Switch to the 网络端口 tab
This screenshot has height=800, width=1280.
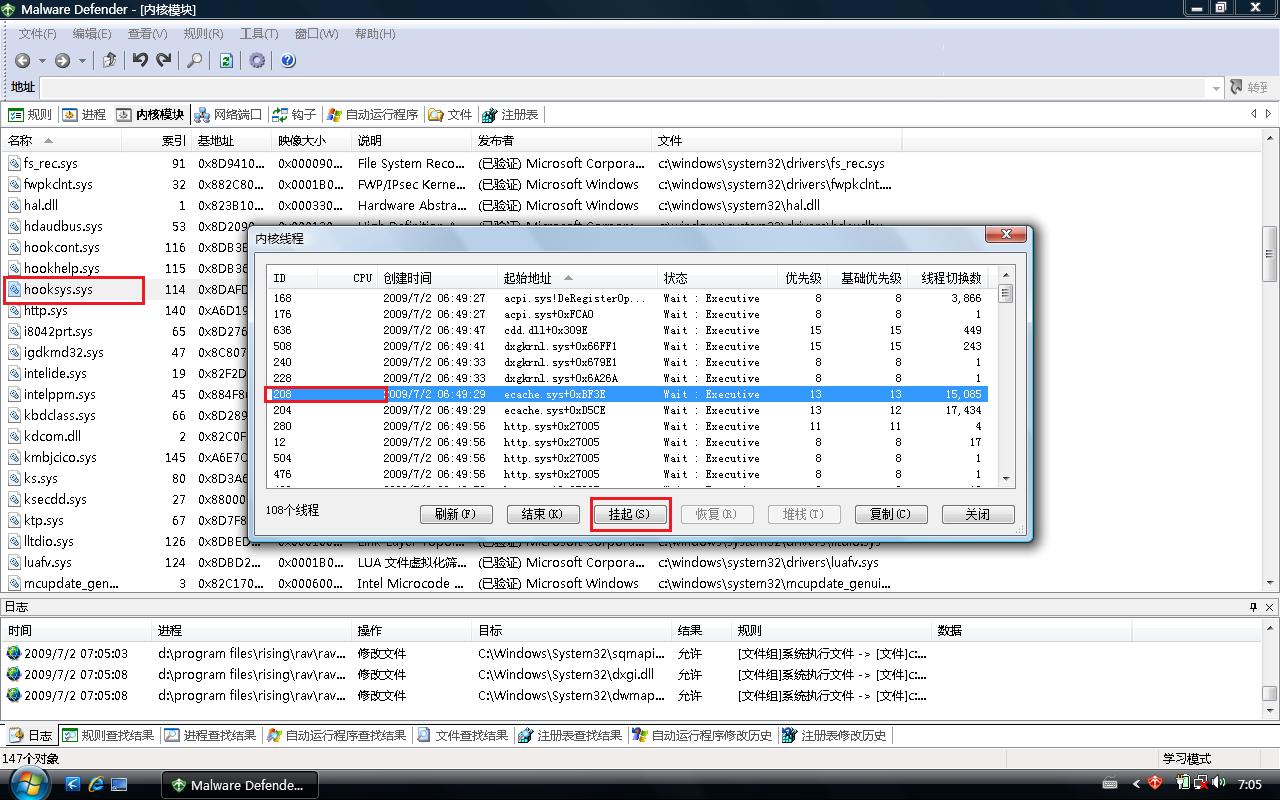228,115
